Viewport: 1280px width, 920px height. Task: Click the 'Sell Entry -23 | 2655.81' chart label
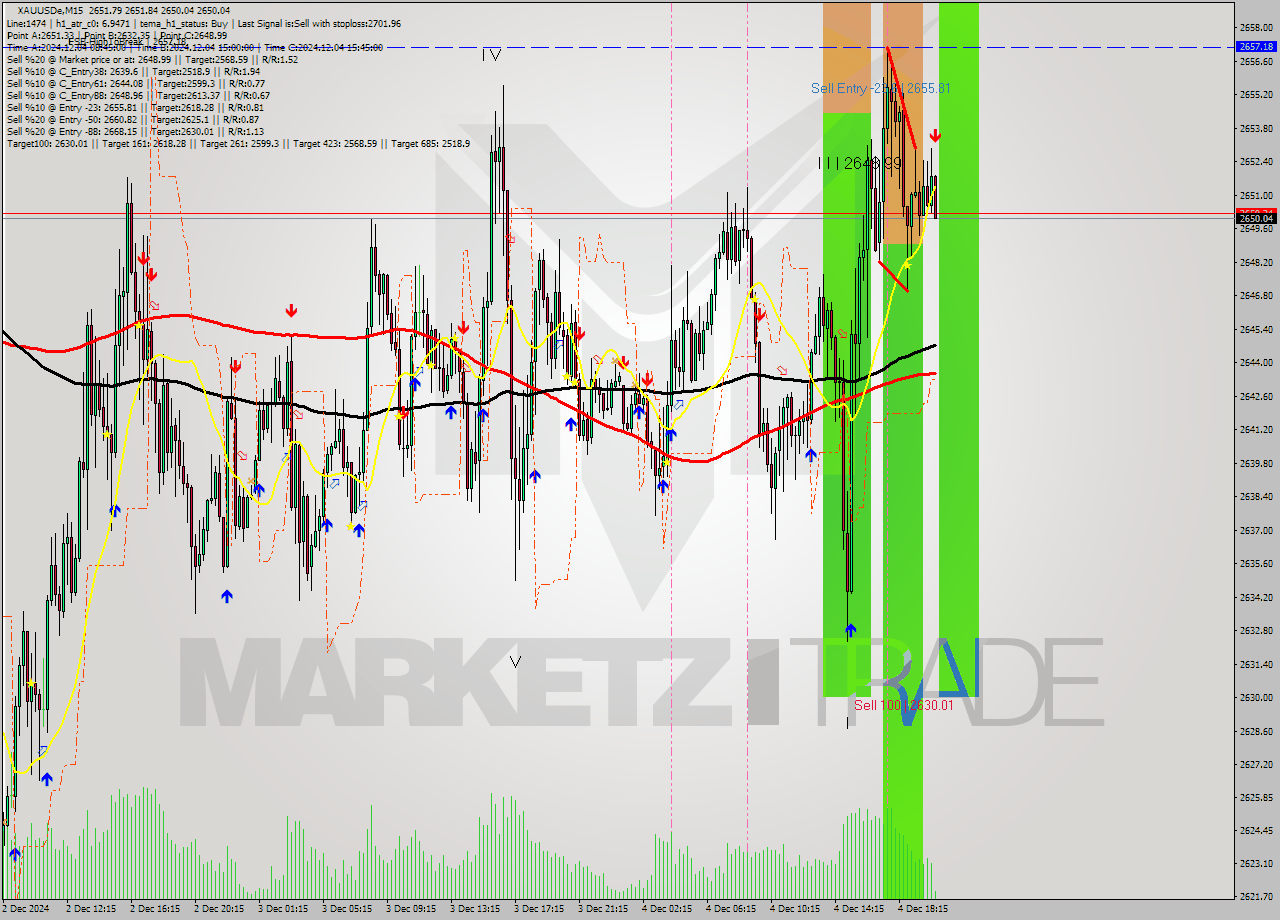coord(881,88)
